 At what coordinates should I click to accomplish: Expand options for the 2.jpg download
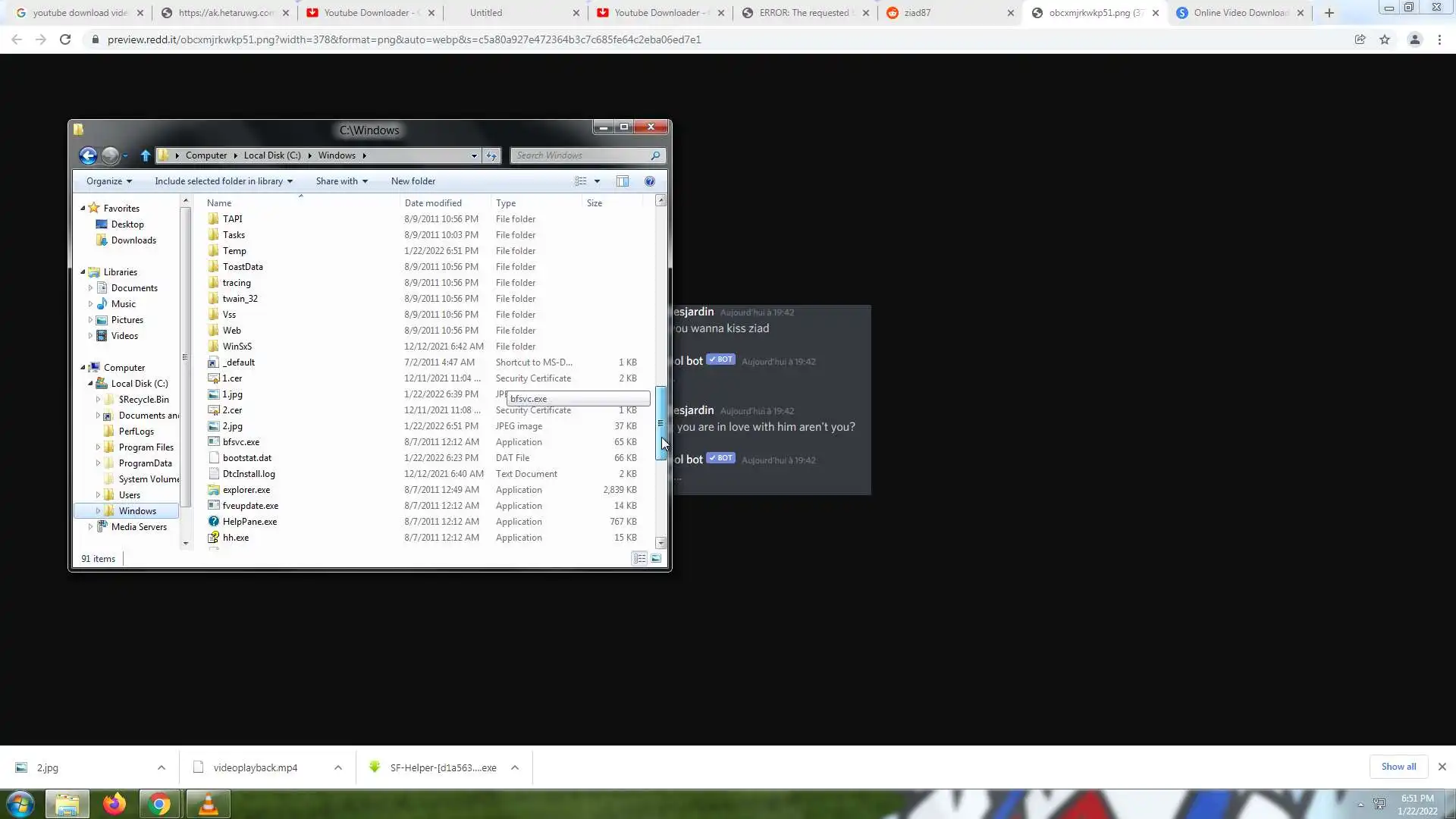(162, 767)
